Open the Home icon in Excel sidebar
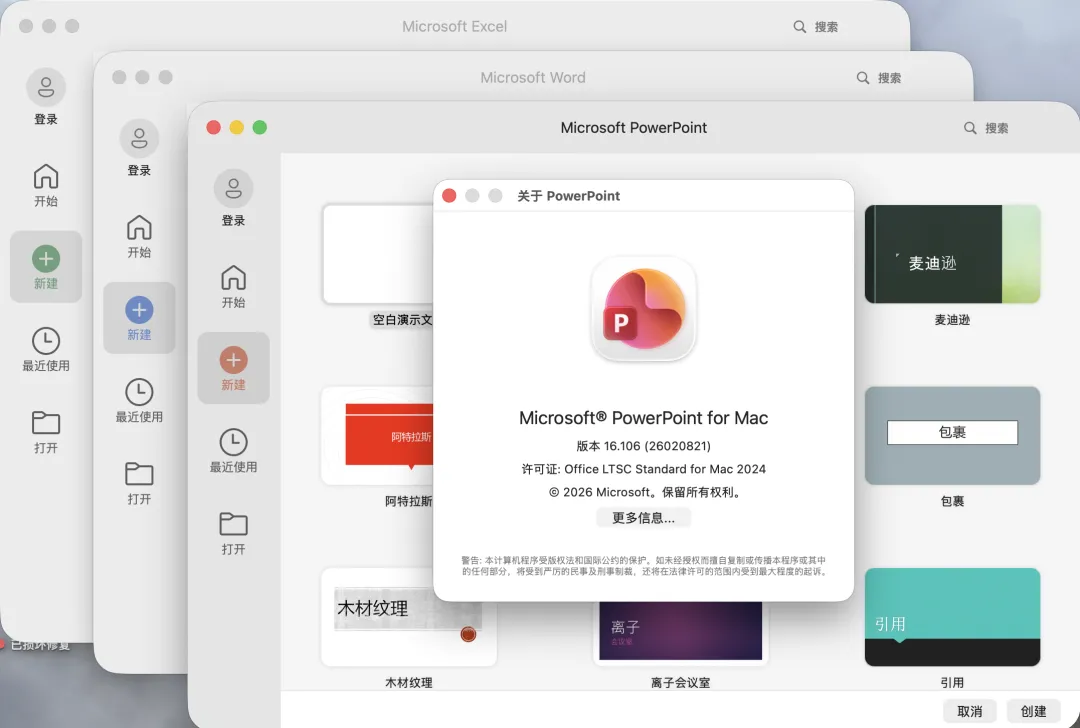The image size is (1080, 728). point(46,176)
